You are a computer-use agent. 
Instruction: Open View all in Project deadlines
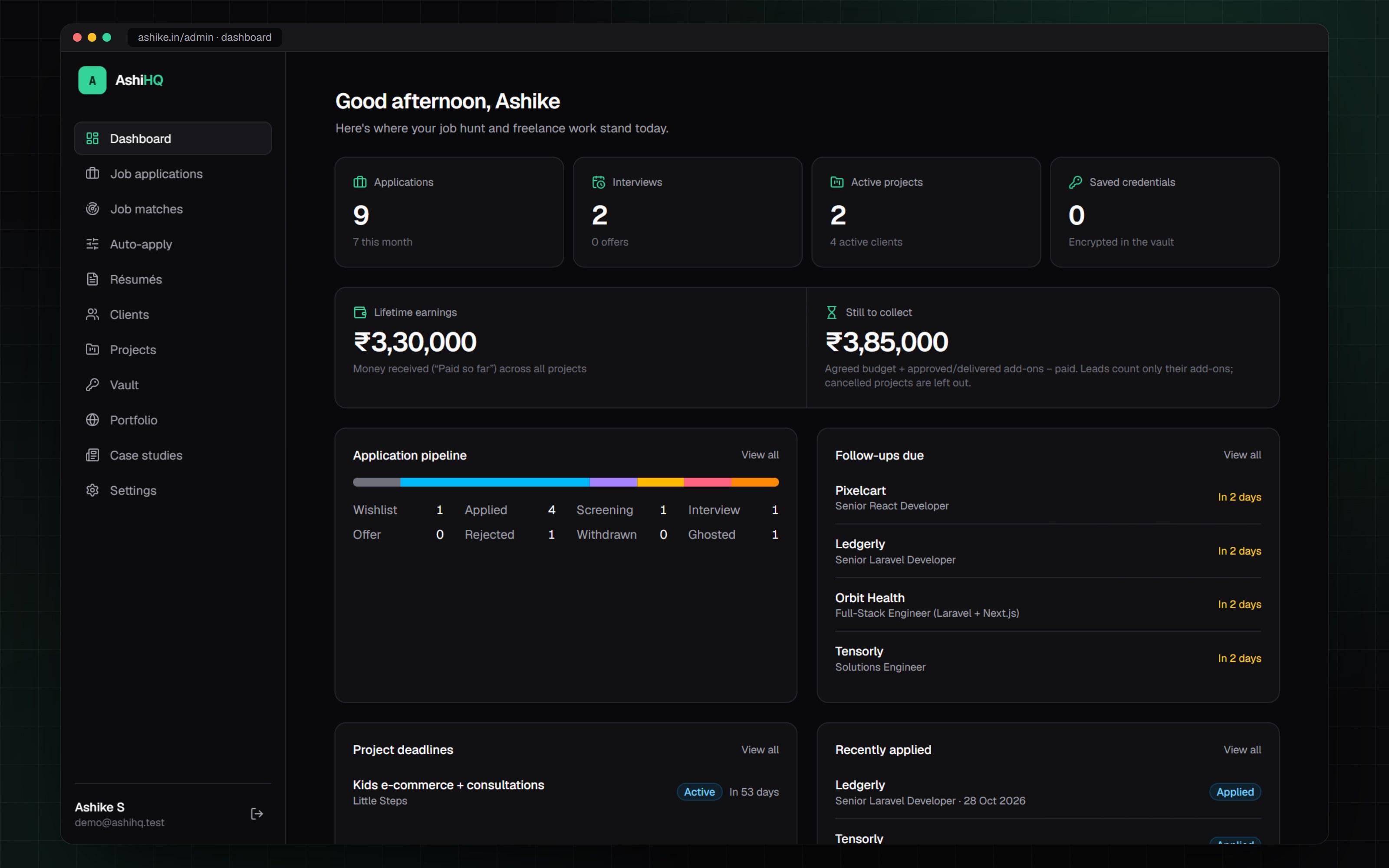[760, 750]
